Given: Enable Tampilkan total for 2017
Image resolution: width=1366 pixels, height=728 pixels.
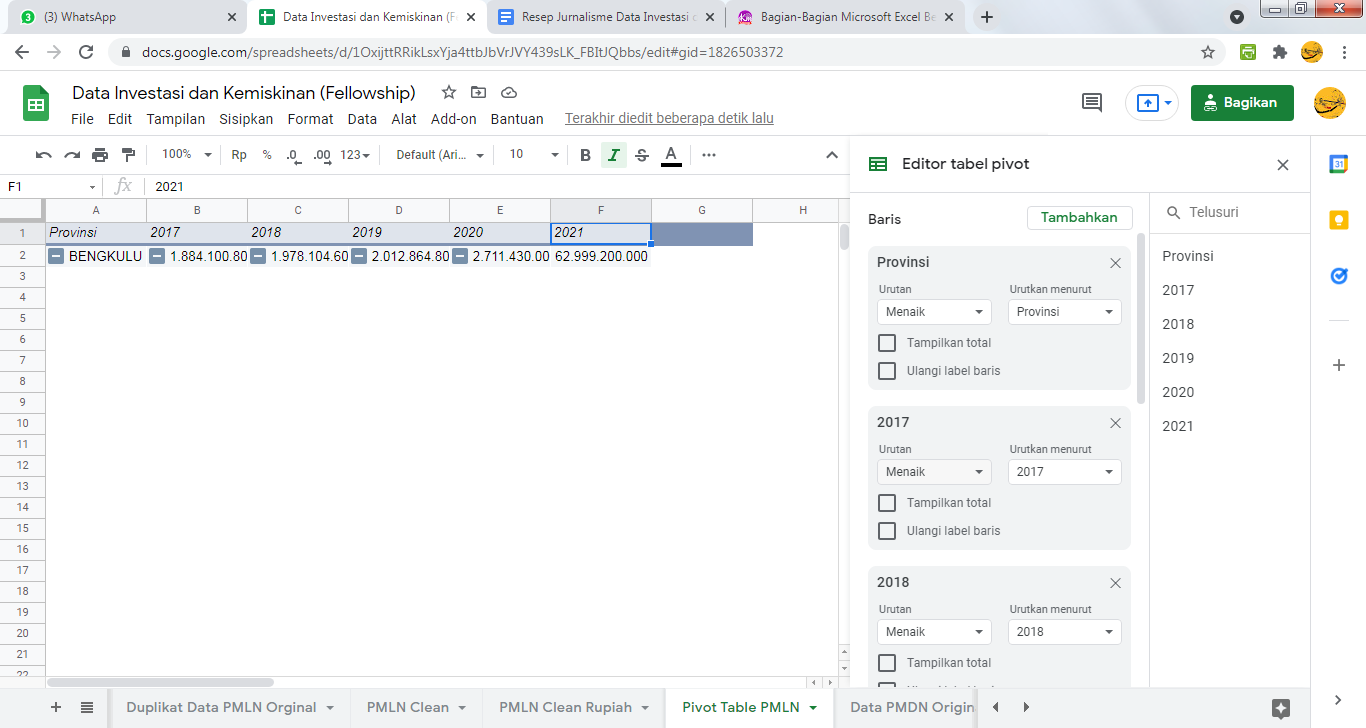Looking at the screenshot, I should tap(887, 503).
